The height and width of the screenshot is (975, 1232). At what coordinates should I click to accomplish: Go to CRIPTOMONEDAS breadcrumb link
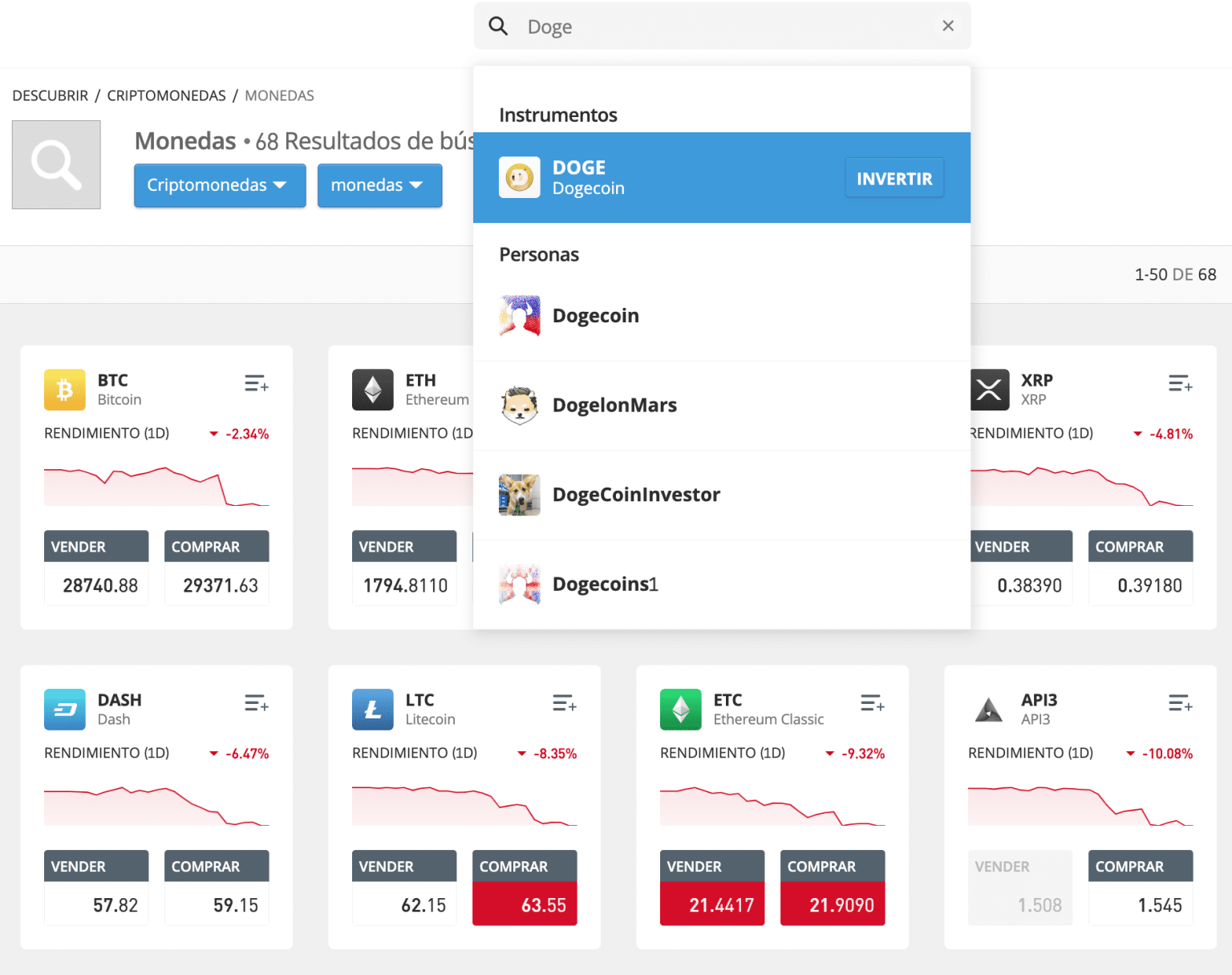(x=166, y=95)
